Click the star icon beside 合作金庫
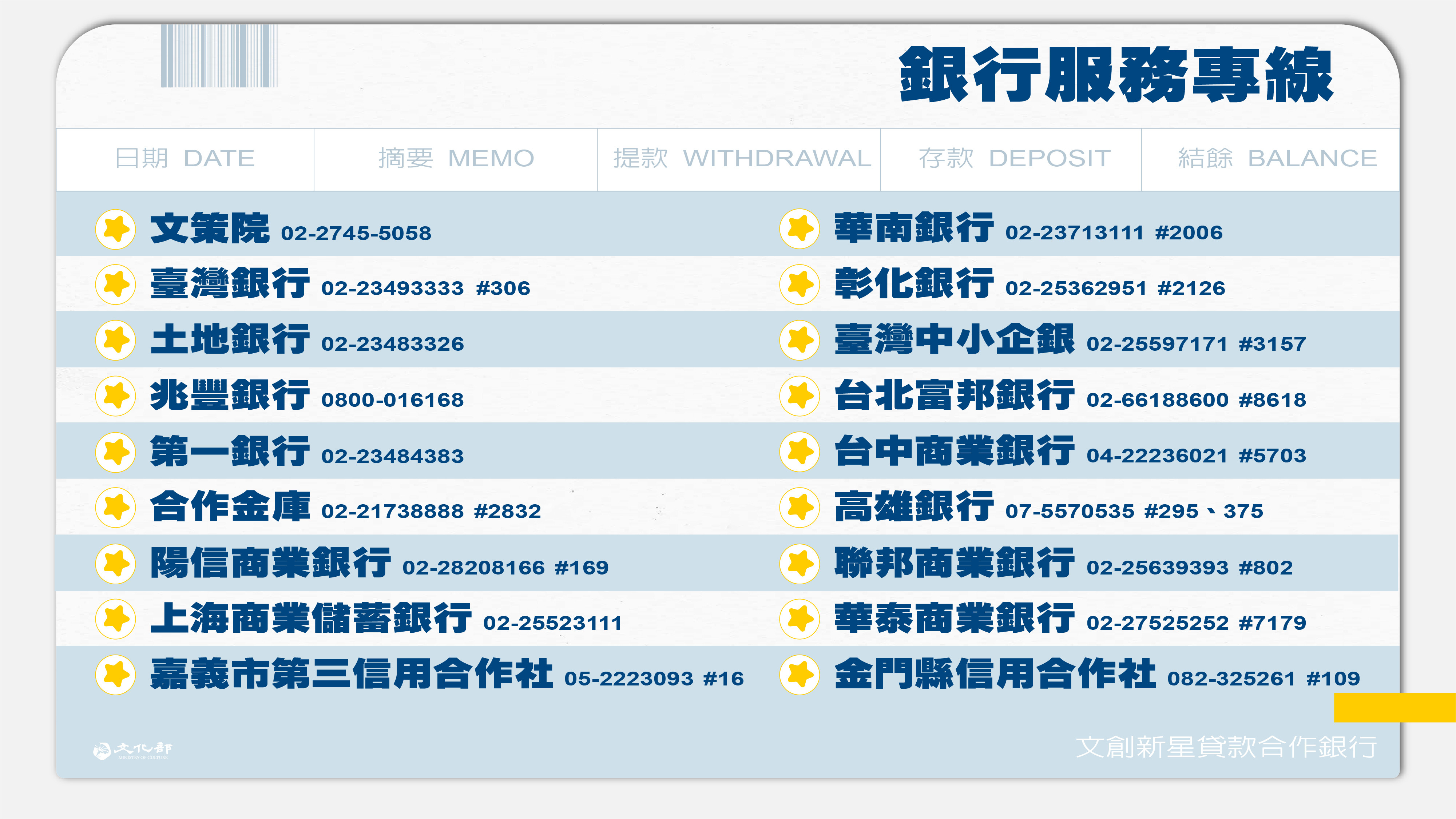Viewport: 1456px width, 819px height. (116, 507)
